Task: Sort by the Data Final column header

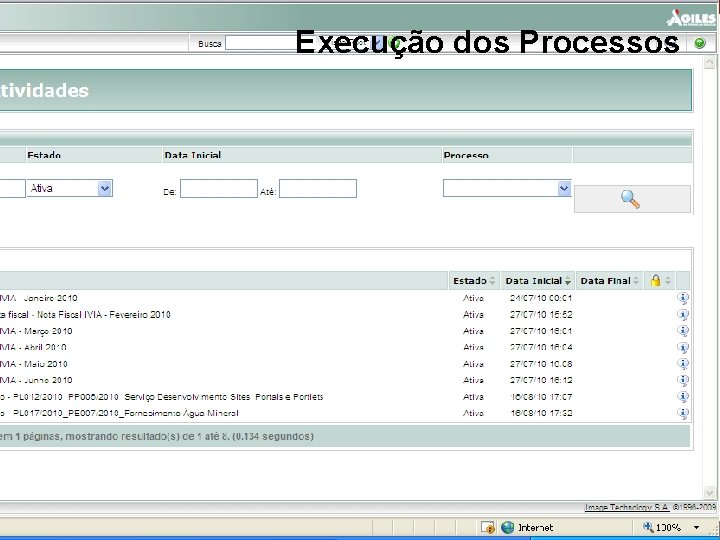Action: (x=610, y=281)
